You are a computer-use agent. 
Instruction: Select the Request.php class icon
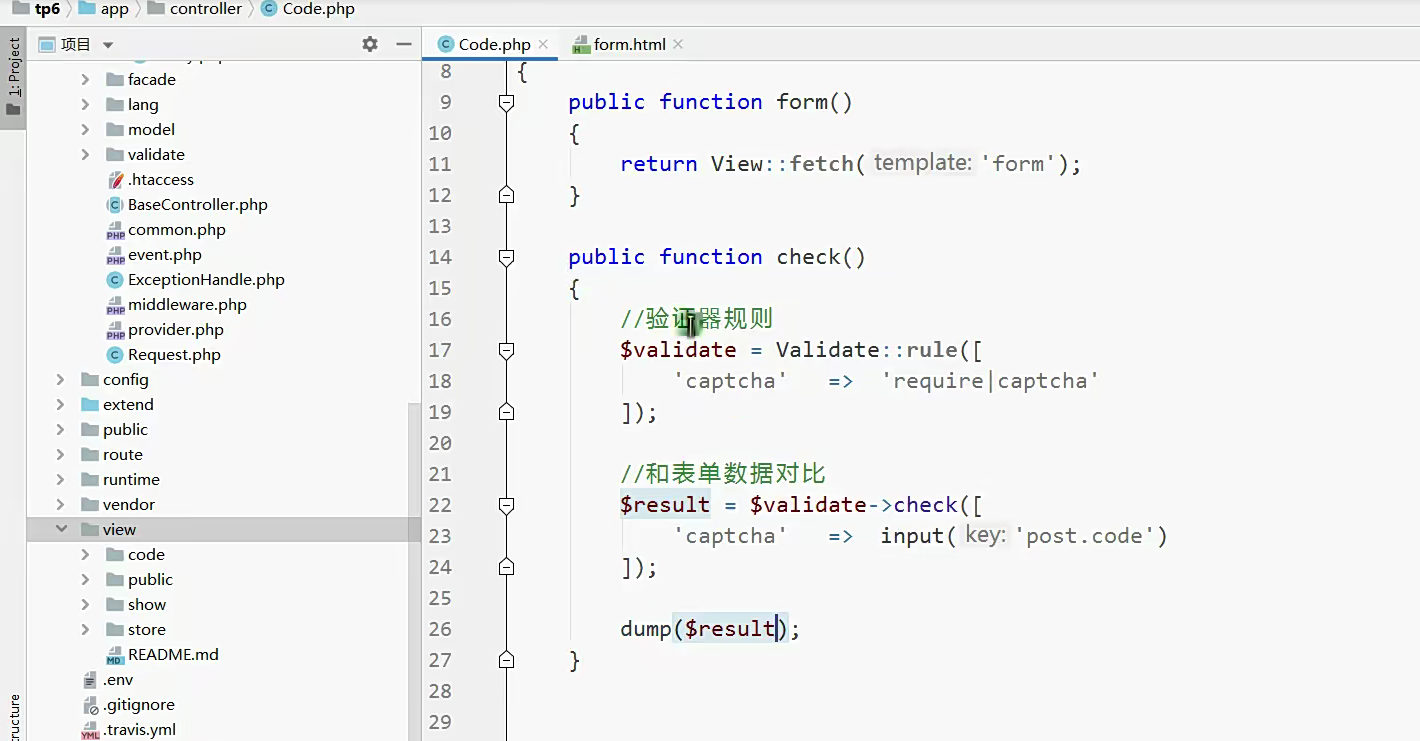(x=115, y=354)
